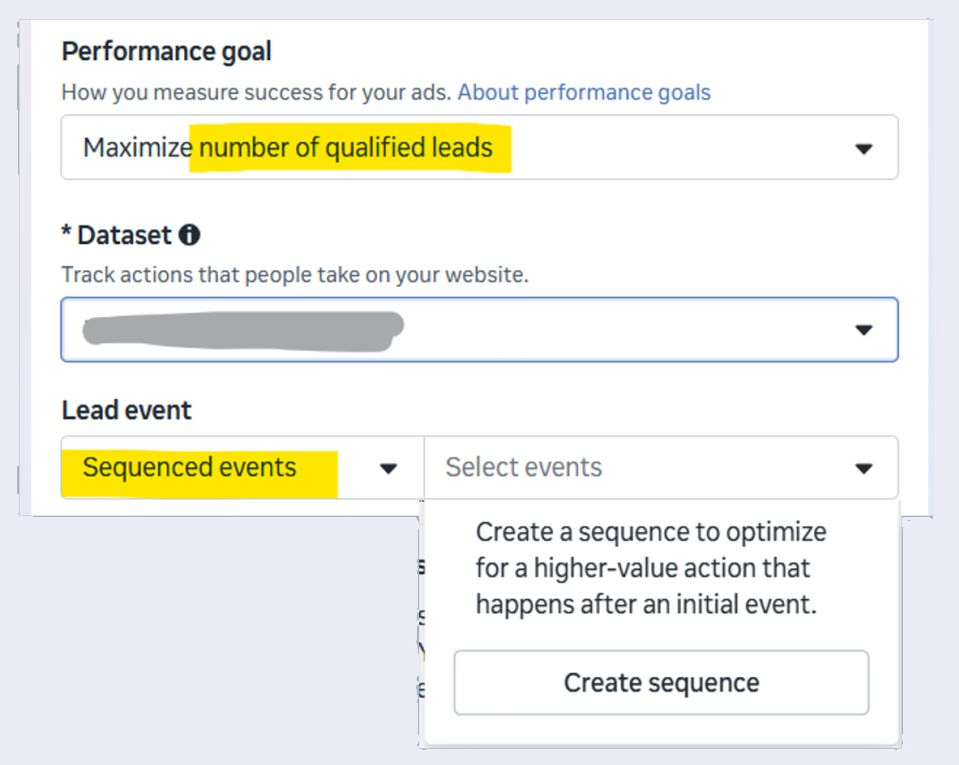Click the Dataset field label
Viewport: 959px width, 765px height.
tap(124, 235)
